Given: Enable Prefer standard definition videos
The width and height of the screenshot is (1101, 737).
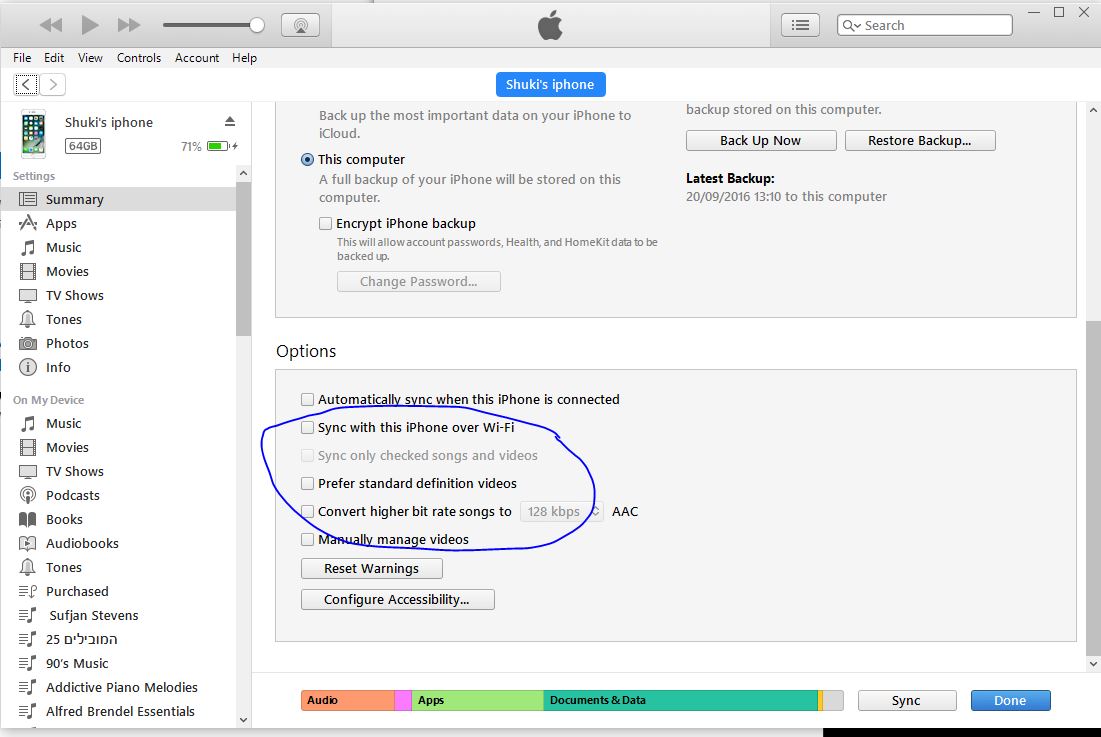Looking at the screenshot, I should tap(307, 484).
